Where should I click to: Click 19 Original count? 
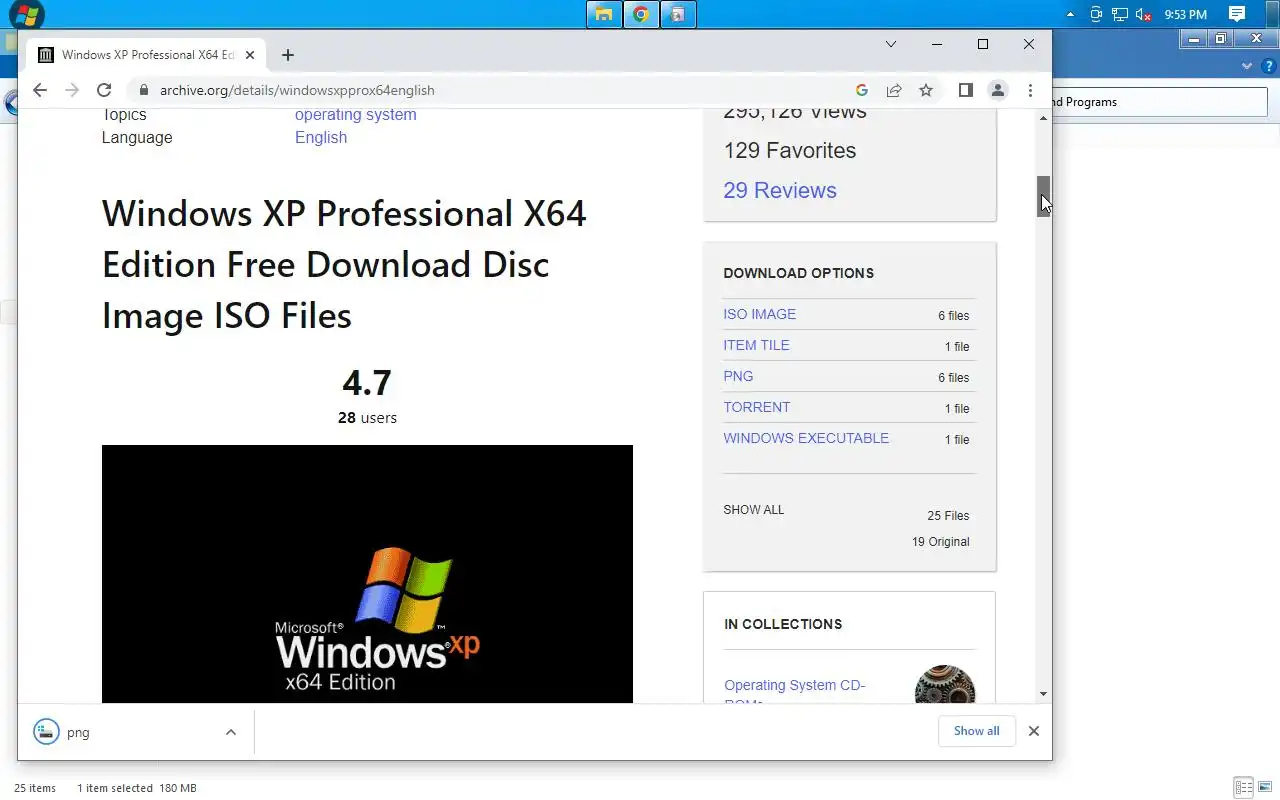940,542
